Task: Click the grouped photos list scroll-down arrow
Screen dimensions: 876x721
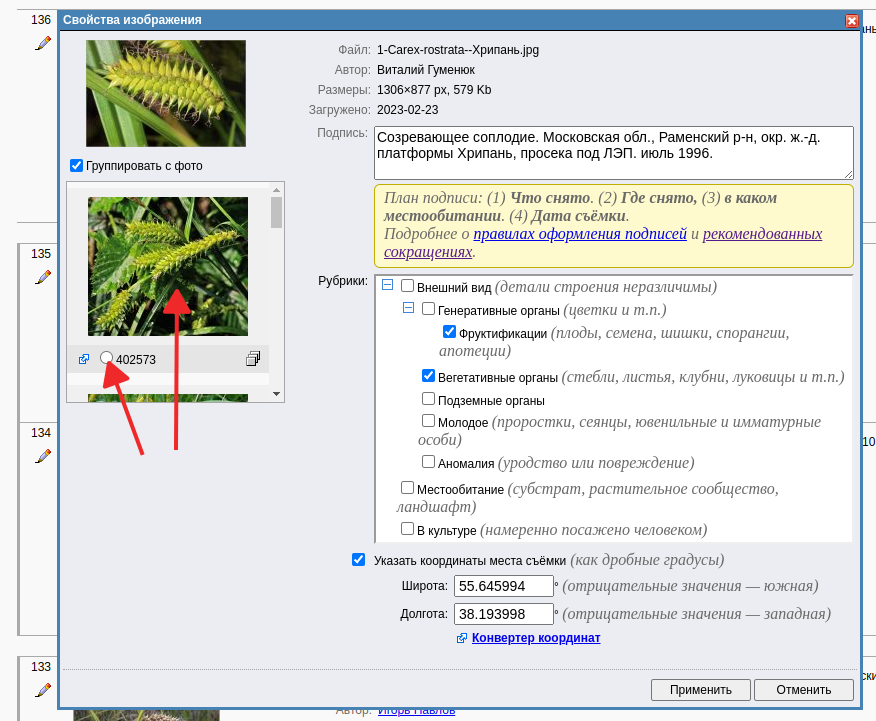Action: coord(277,395)
